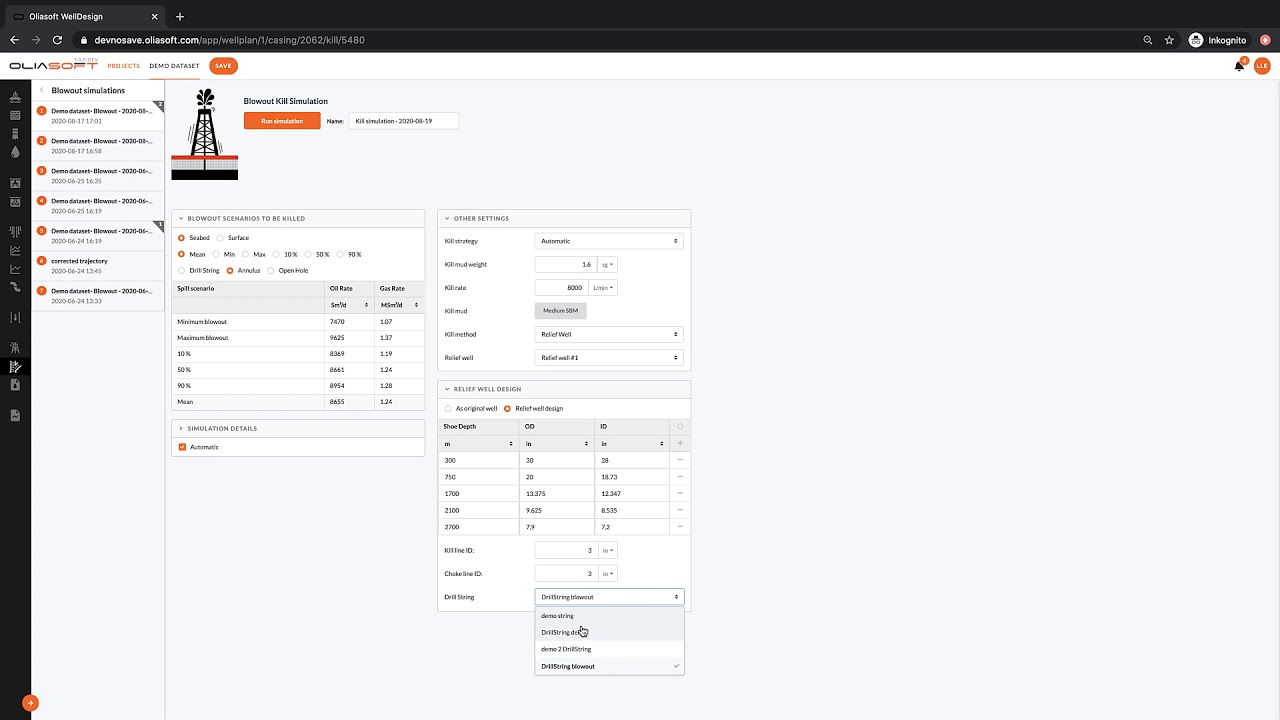Click the orange expand arrow at bottom left

tap(30, 703)
